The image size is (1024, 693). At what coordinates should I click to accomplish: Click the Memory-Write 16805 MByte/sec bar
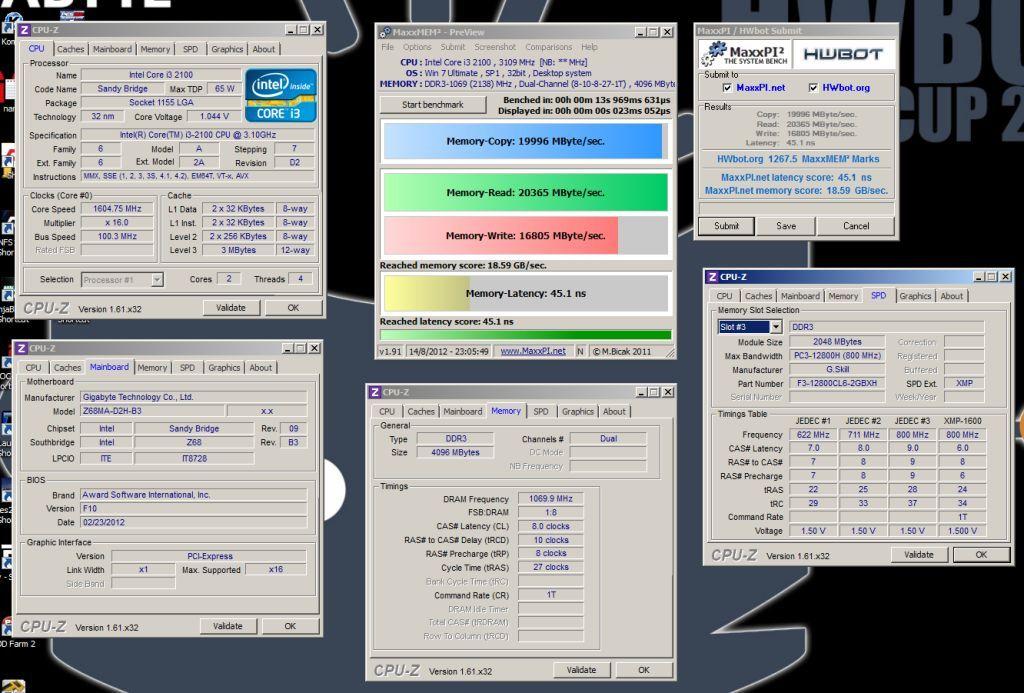click(x=525, y=236)
